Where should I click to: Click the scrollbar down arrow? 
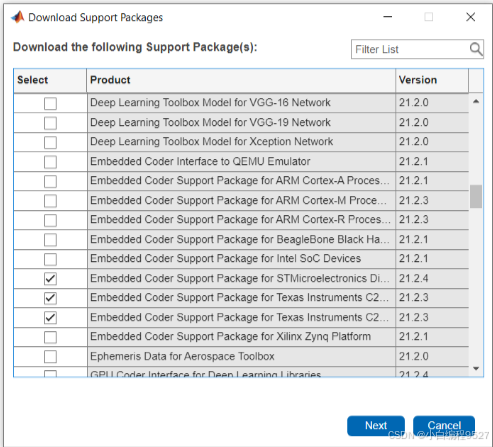pos(476,368)
